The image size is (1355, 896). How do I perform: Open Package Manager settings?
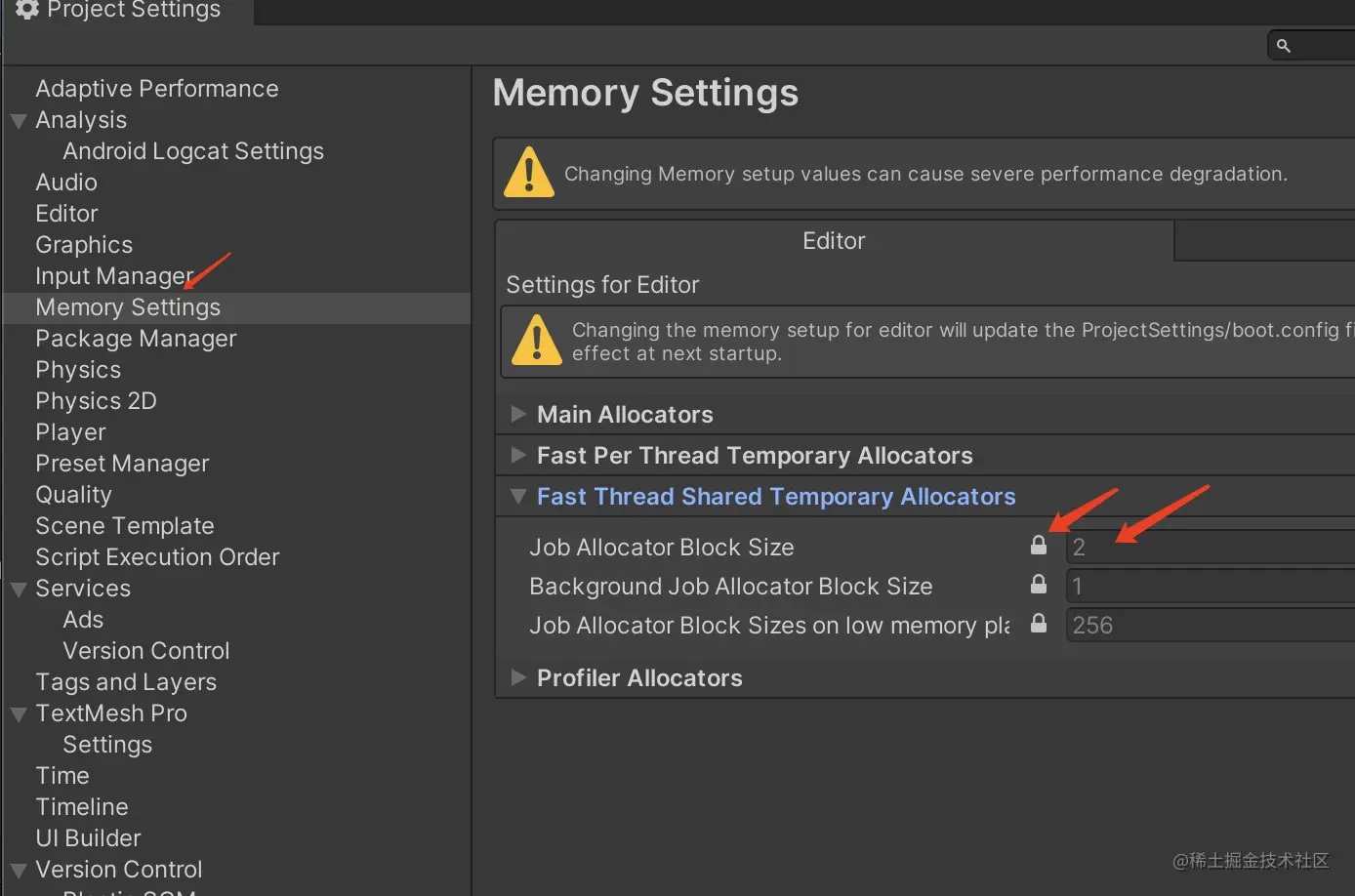click(x=136, y=339)
